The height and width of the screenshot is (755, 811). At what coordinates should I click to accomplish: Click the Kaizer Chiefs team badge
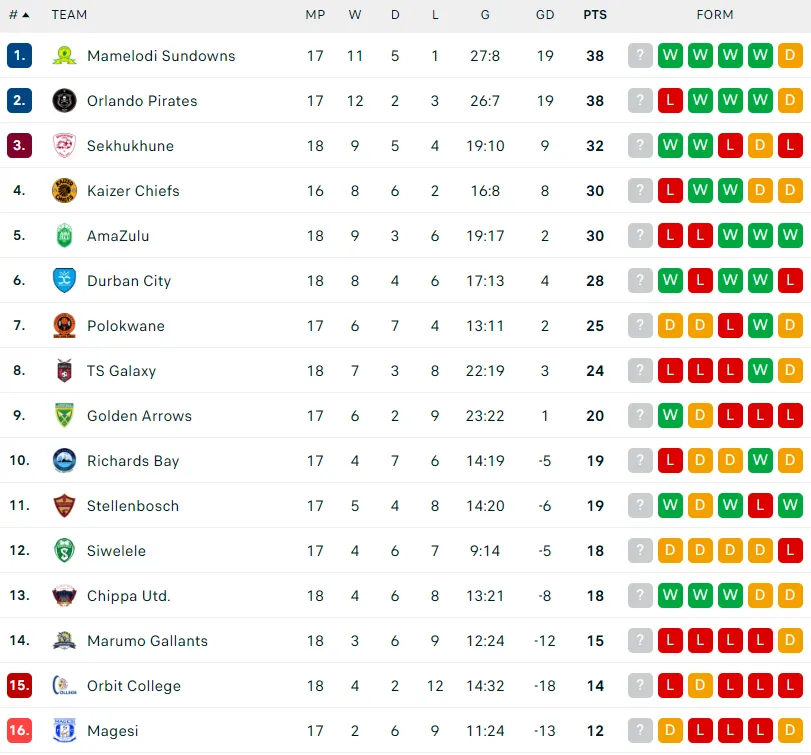64,191
